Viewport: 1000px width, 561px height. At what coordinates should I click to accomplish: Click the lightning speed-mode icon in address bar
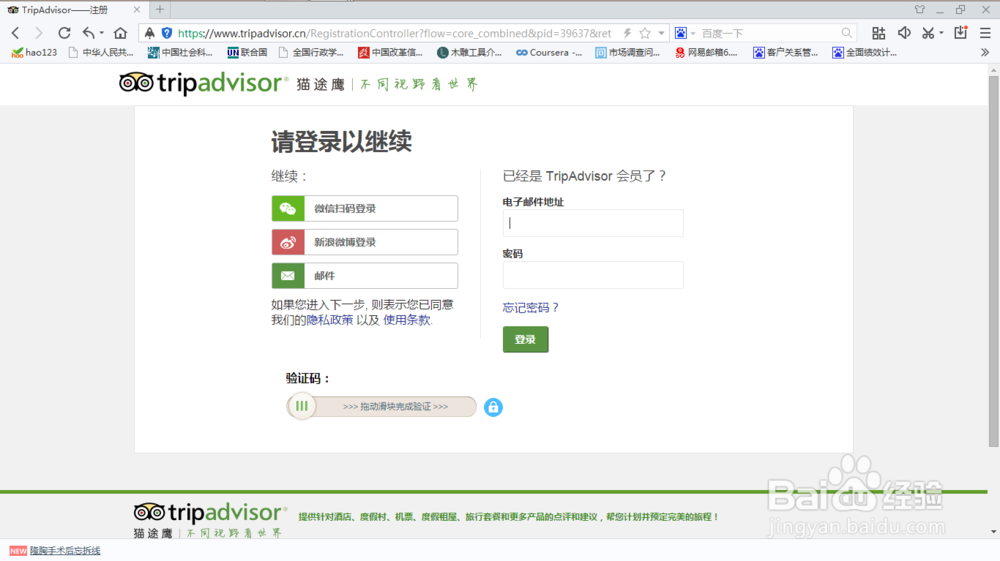tap(628, 33)
